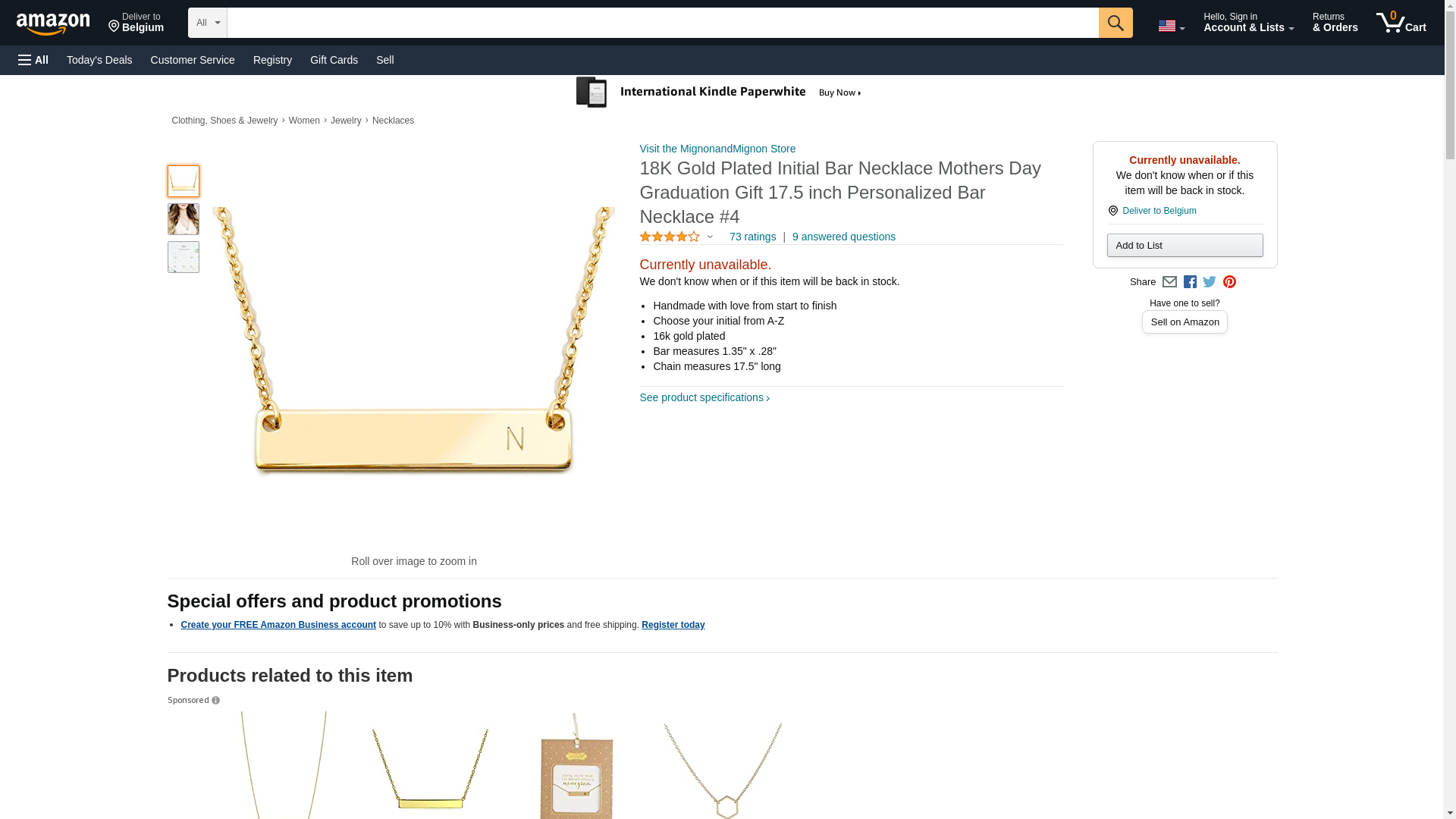
Task: Click into the Amazon search field
Action: pos(662,23)
